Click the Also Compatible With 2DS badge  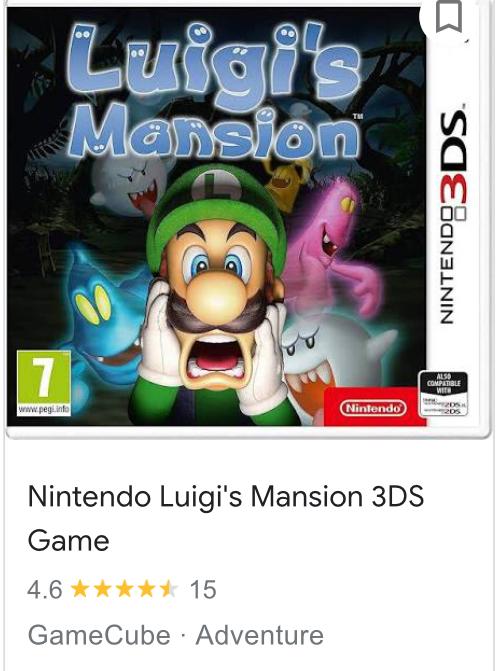point(443,394)
